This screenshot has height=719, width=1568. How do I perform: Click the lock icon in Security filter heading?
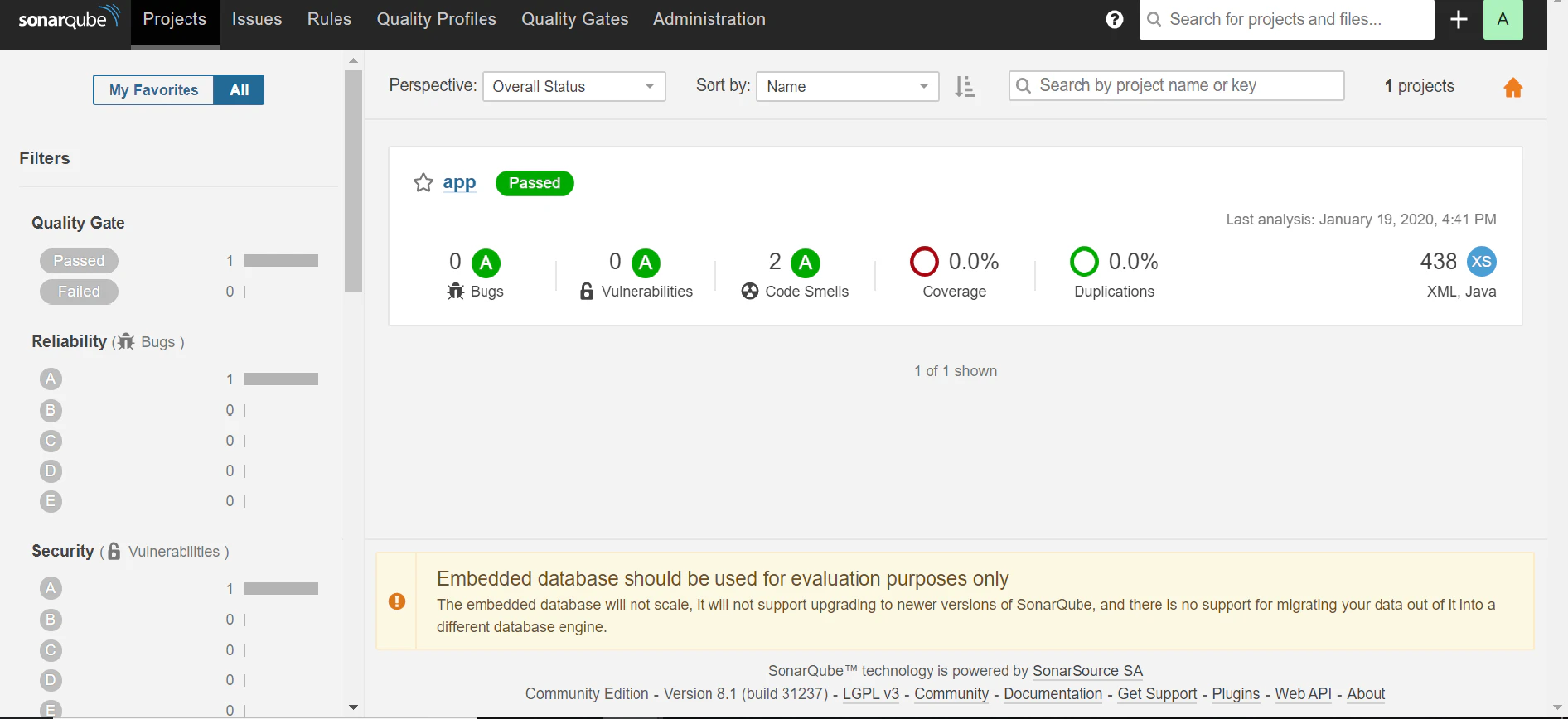[x=114, y=551]
